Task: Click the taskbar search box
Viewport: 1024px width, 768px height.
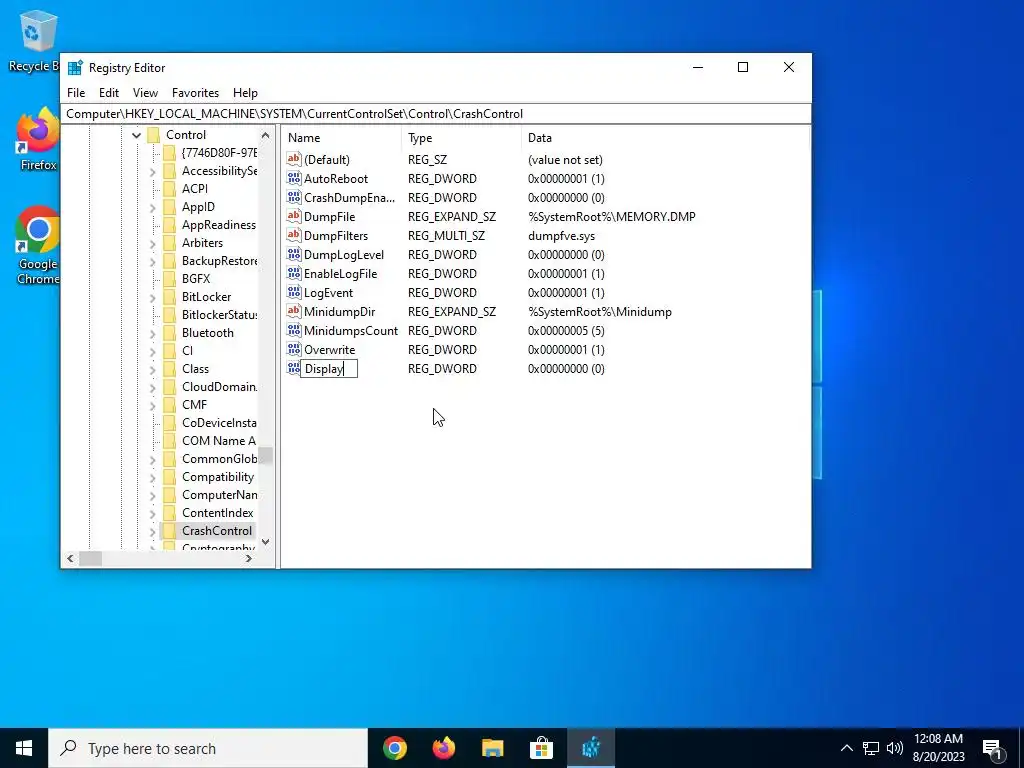Action: click(x=208, y=748)
